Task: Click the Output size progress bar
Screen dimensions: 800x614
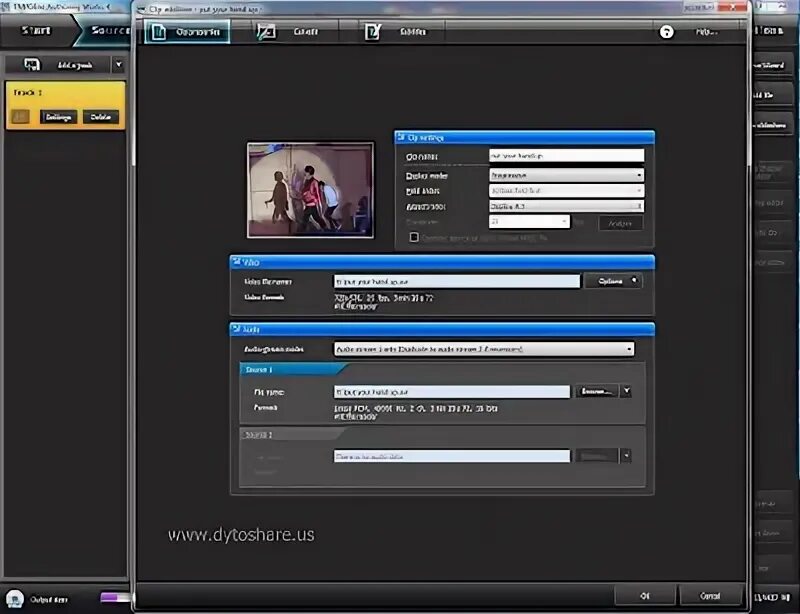Action: coord(116,597)
